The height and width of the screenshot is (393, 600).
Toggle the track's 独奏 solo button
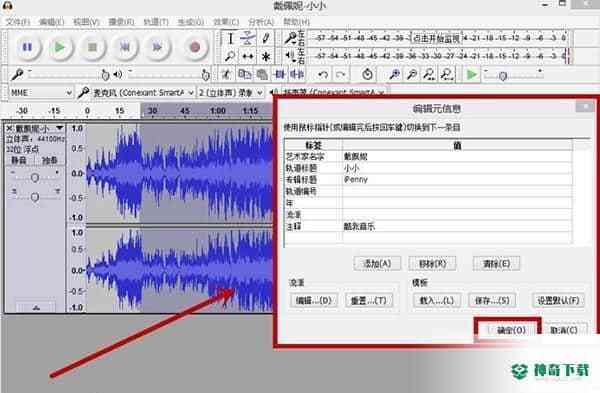point(50,160)
